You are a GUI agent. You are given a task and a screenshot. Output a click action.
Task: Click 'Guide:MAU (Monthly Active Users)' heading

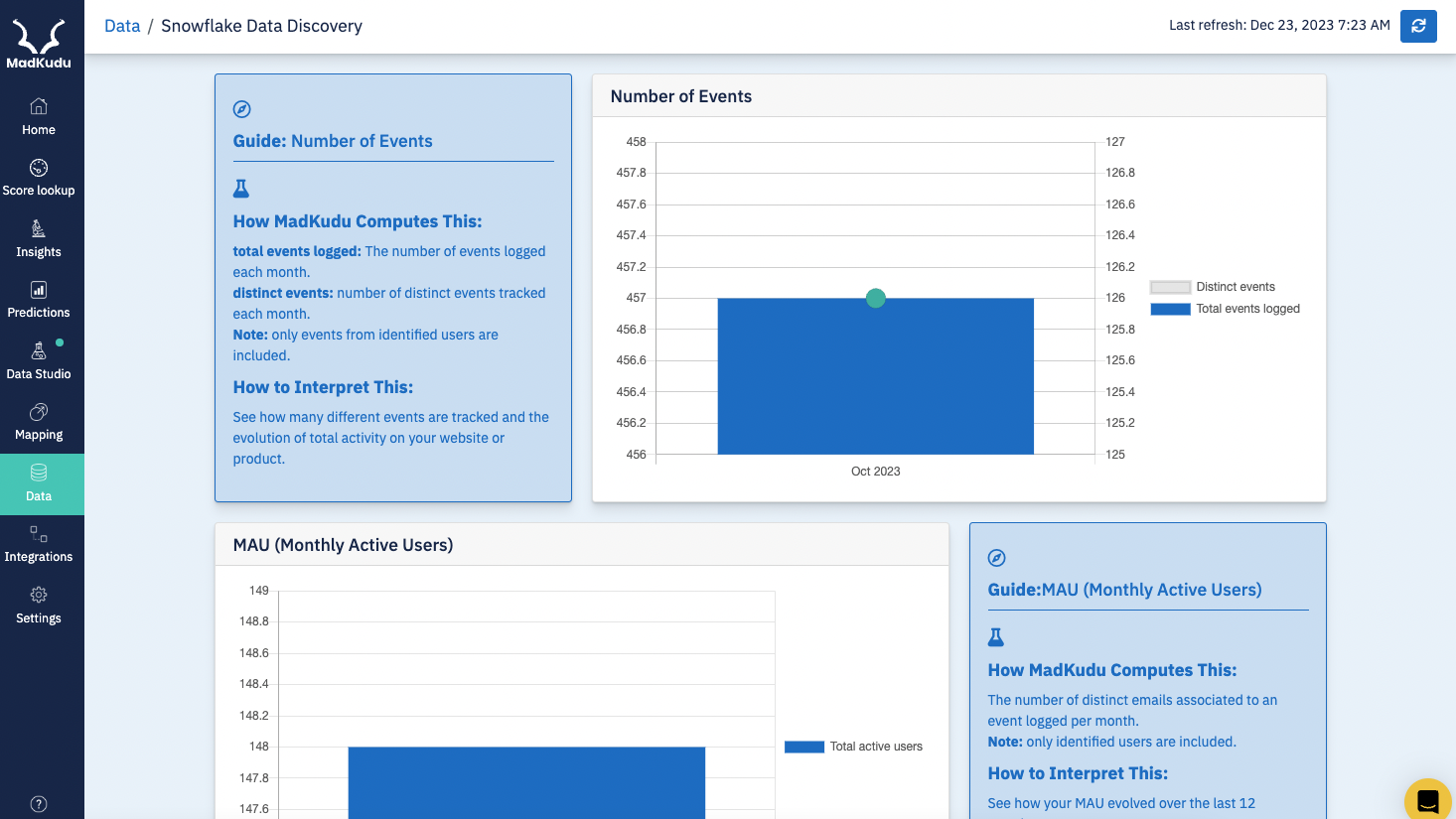(x=1124, y=590)
